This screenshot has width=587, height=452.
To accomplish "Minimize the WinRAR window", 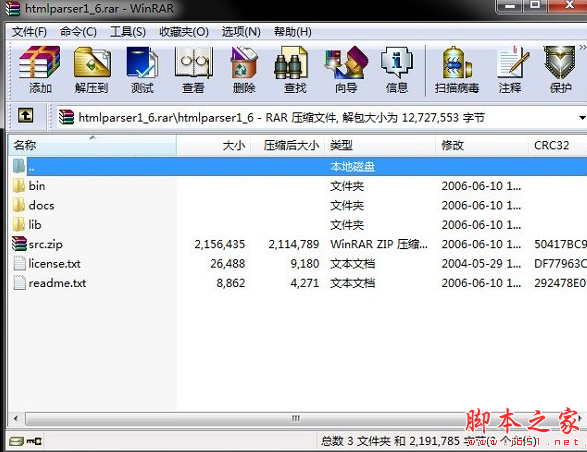I will [510, 6].
